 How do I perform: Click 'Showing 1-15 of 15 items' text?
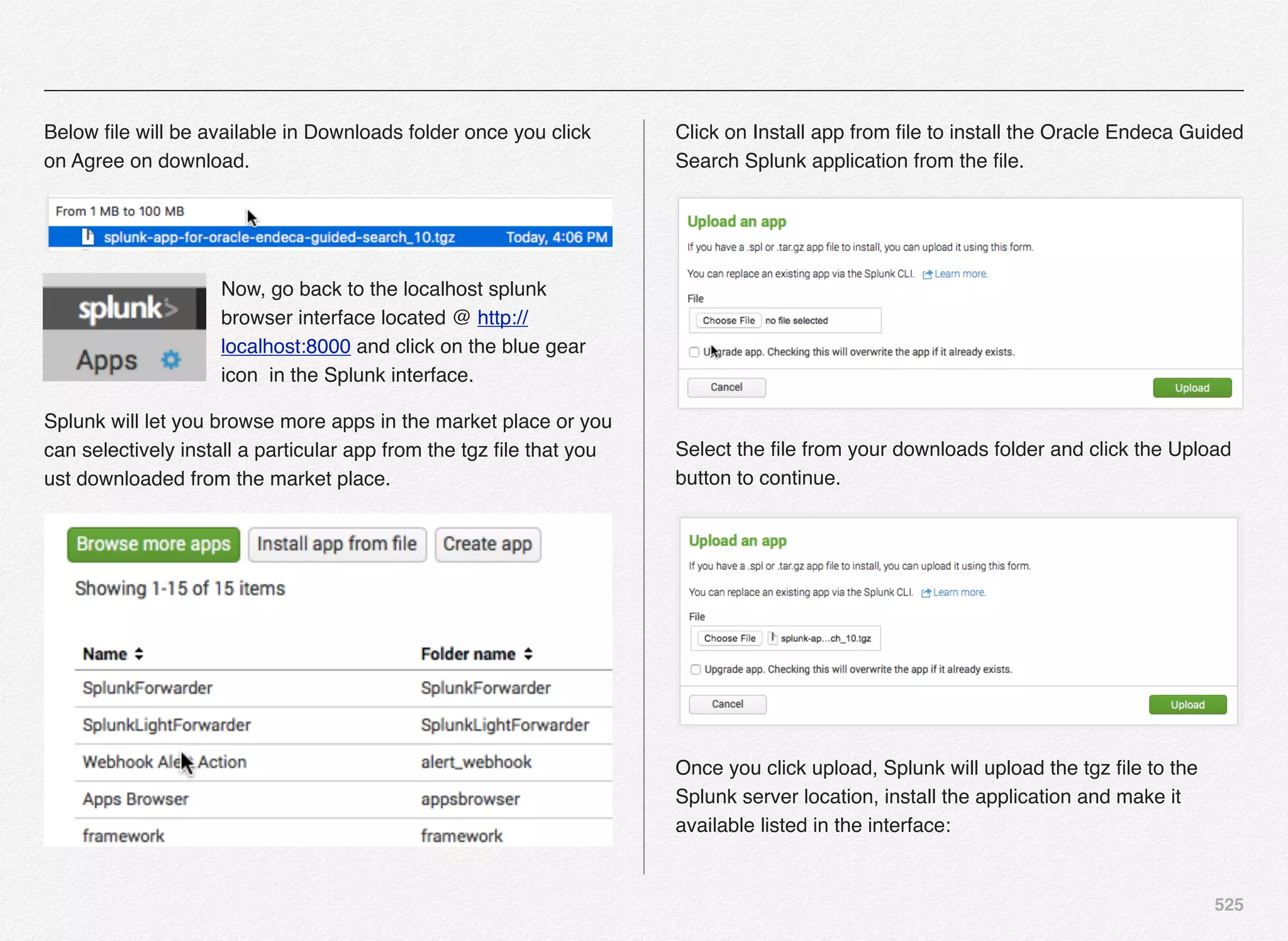point(180,589)
